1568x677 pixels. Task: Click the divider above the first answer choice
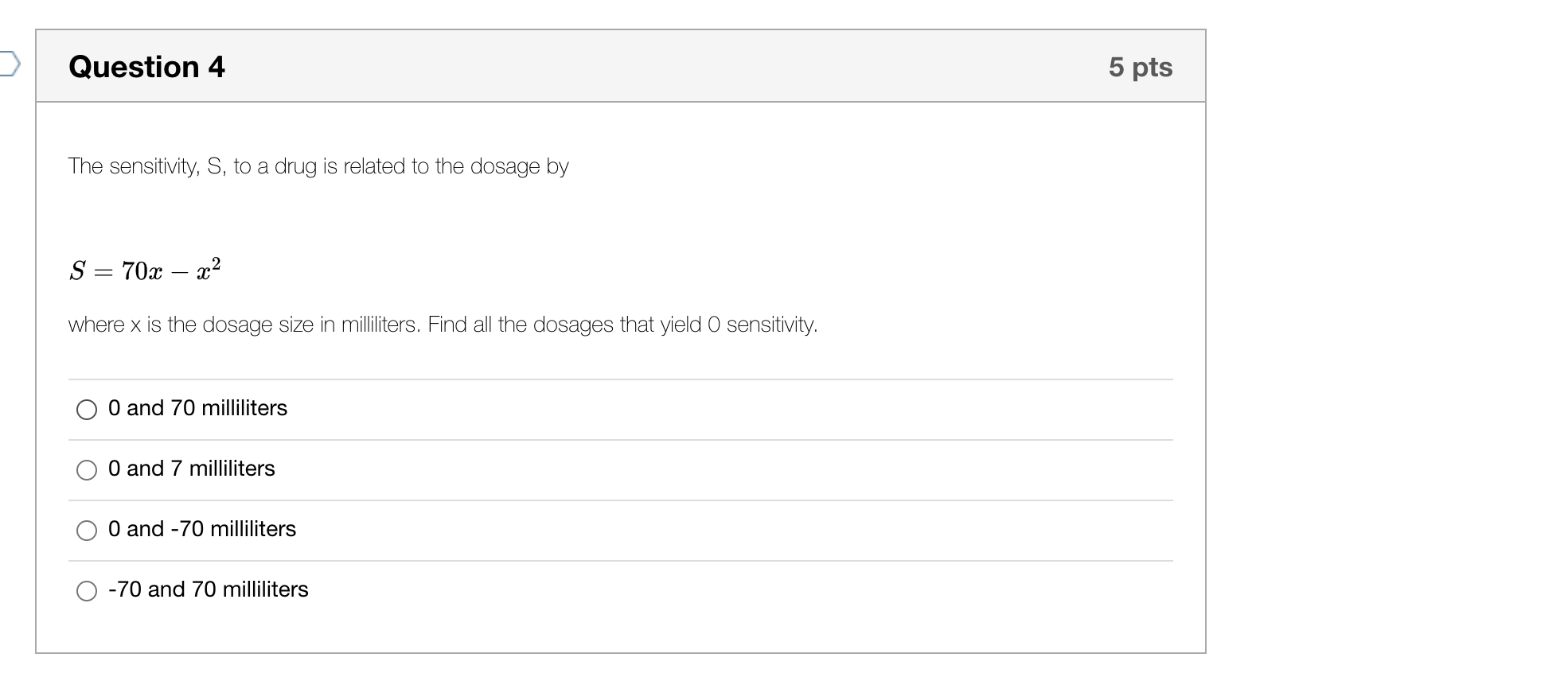tap(621, 376)
